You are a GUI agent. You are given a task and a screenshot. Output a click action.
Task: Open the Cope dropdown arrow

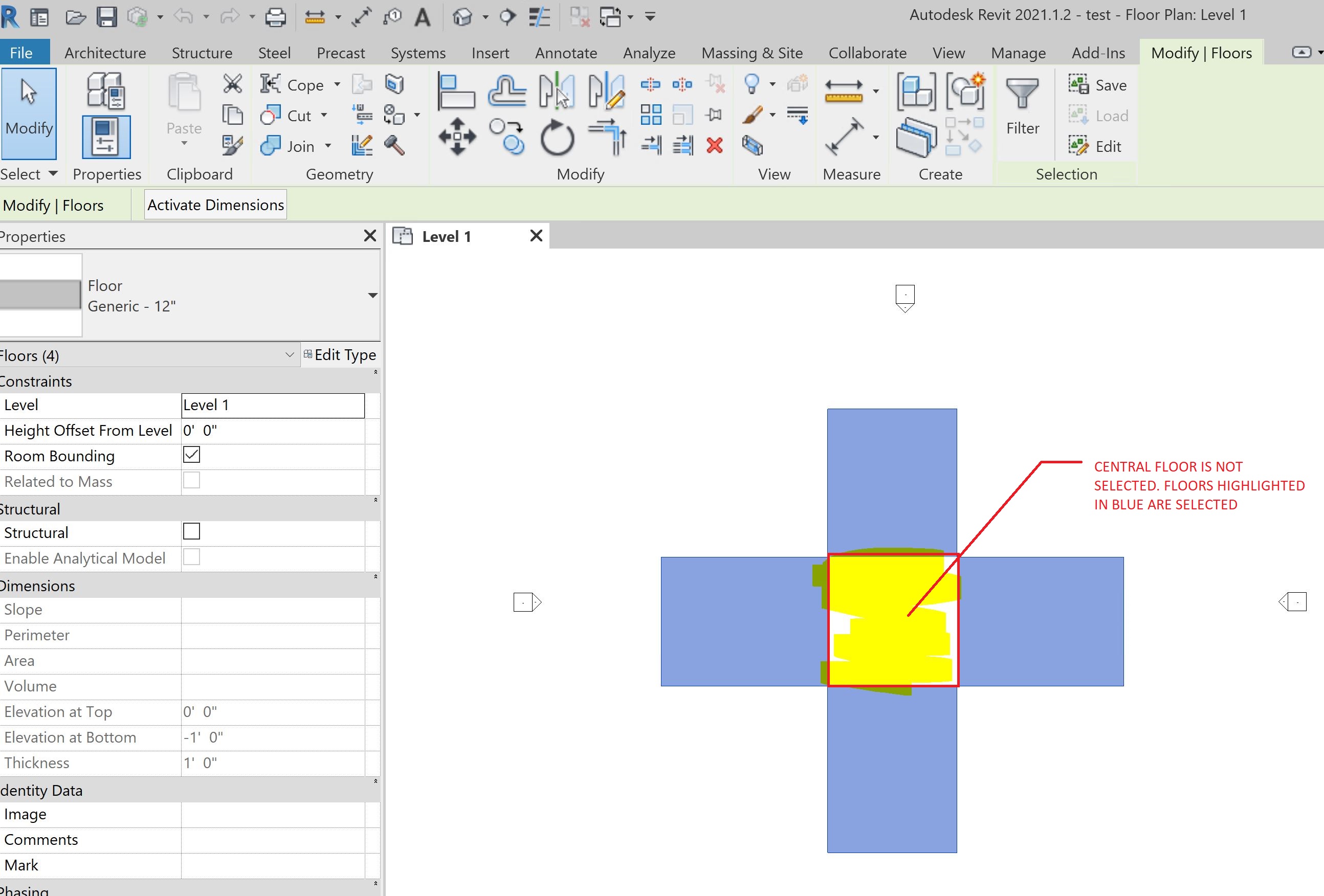(x=337, y=84)
